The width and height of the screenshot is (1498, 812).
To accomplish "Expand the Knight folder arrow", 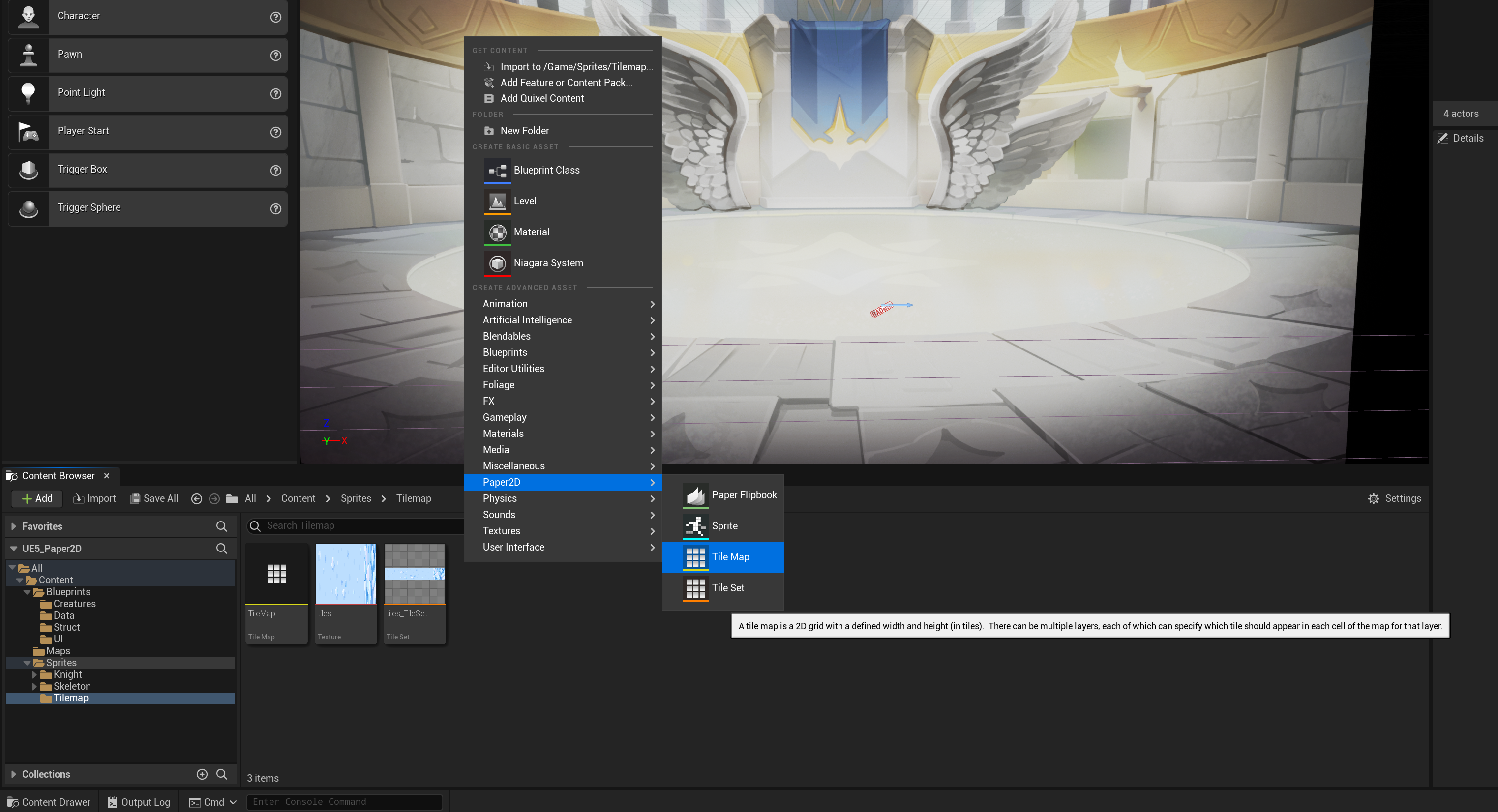I will [x=34, y=675].
